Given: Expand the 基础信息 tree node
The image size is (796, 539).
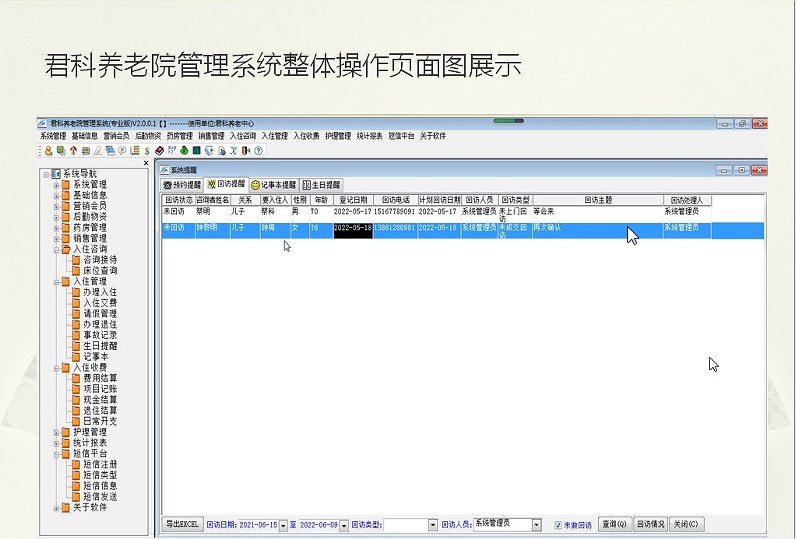Looking at the screenshot, I should coord(56,195).
